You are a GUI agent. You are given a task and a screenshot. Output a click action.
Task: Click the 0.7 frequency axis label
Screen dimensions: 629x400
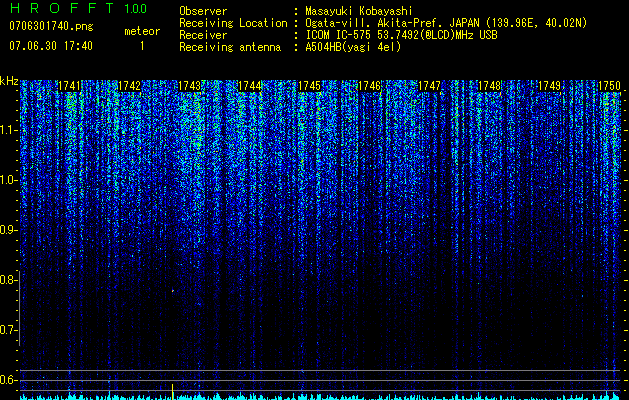(x=8, y=330)
